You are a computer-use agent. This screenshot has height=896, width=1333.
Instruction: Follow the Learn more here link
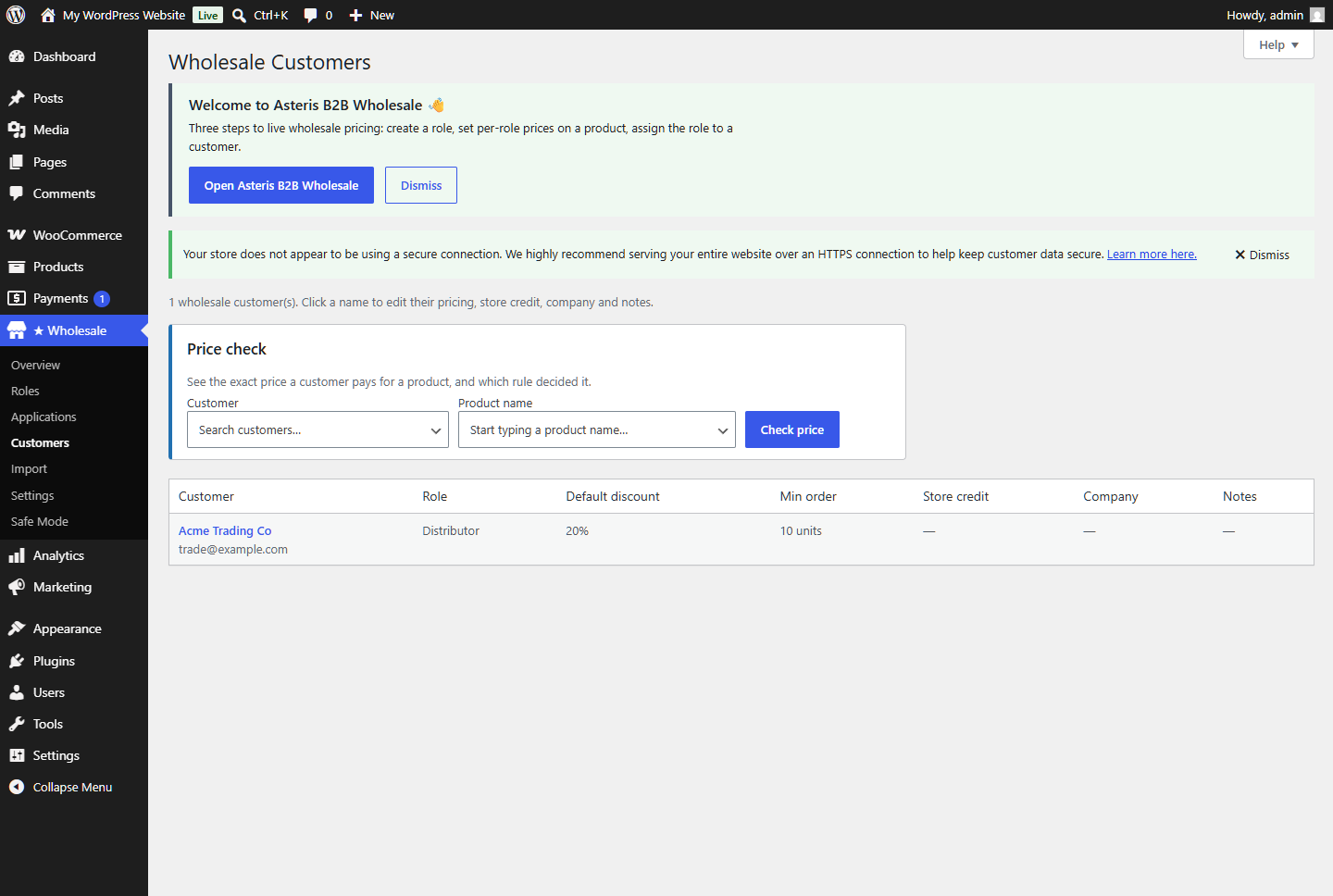(1152, 254)
